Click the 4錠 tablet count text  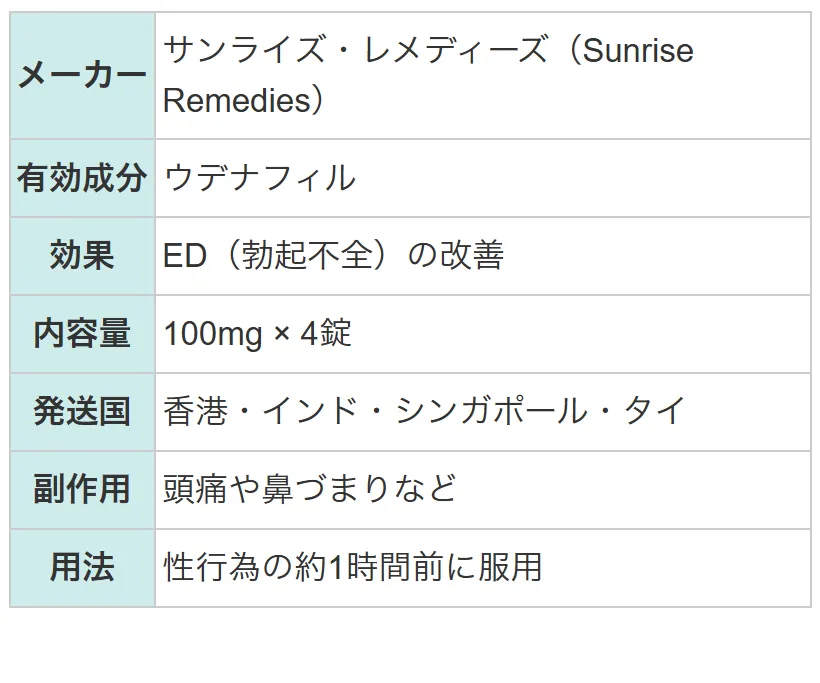[x=326, y=333]
